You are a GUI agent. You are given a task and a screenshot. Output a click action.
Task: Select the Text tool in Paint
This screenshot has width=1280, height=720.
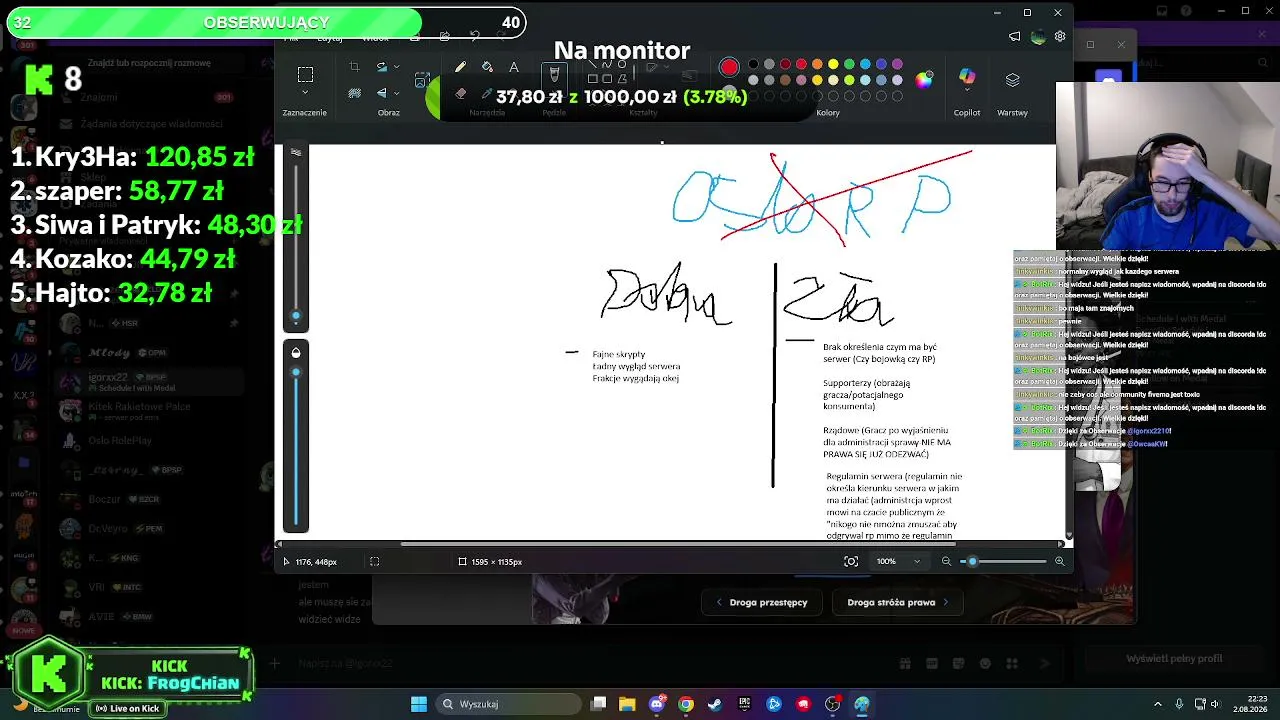[x=514, y=68]
